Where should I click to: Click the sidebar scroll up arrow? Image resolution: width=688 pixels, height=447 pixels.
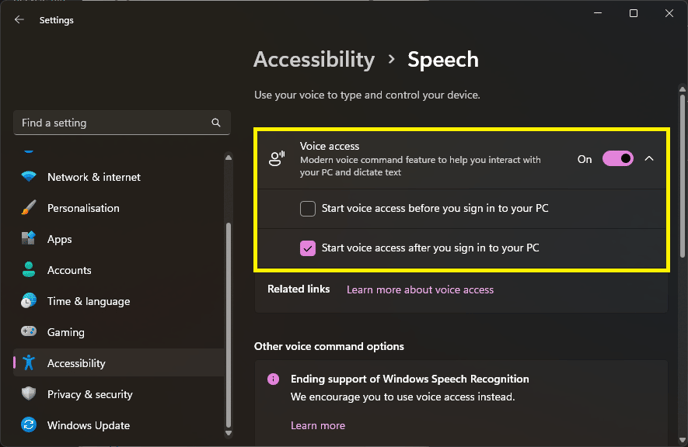[228, 157]
